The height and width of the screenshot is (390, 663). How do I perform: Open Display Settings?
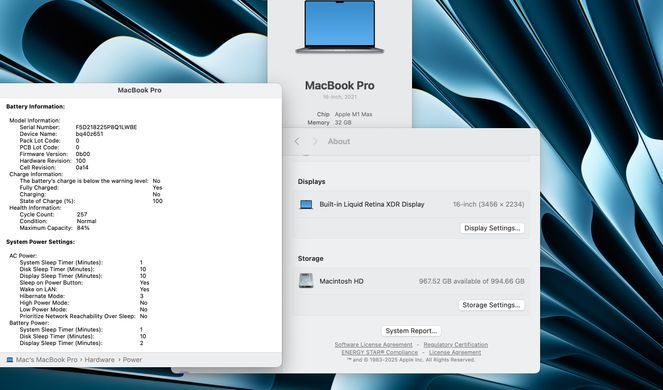pos(492,228)
